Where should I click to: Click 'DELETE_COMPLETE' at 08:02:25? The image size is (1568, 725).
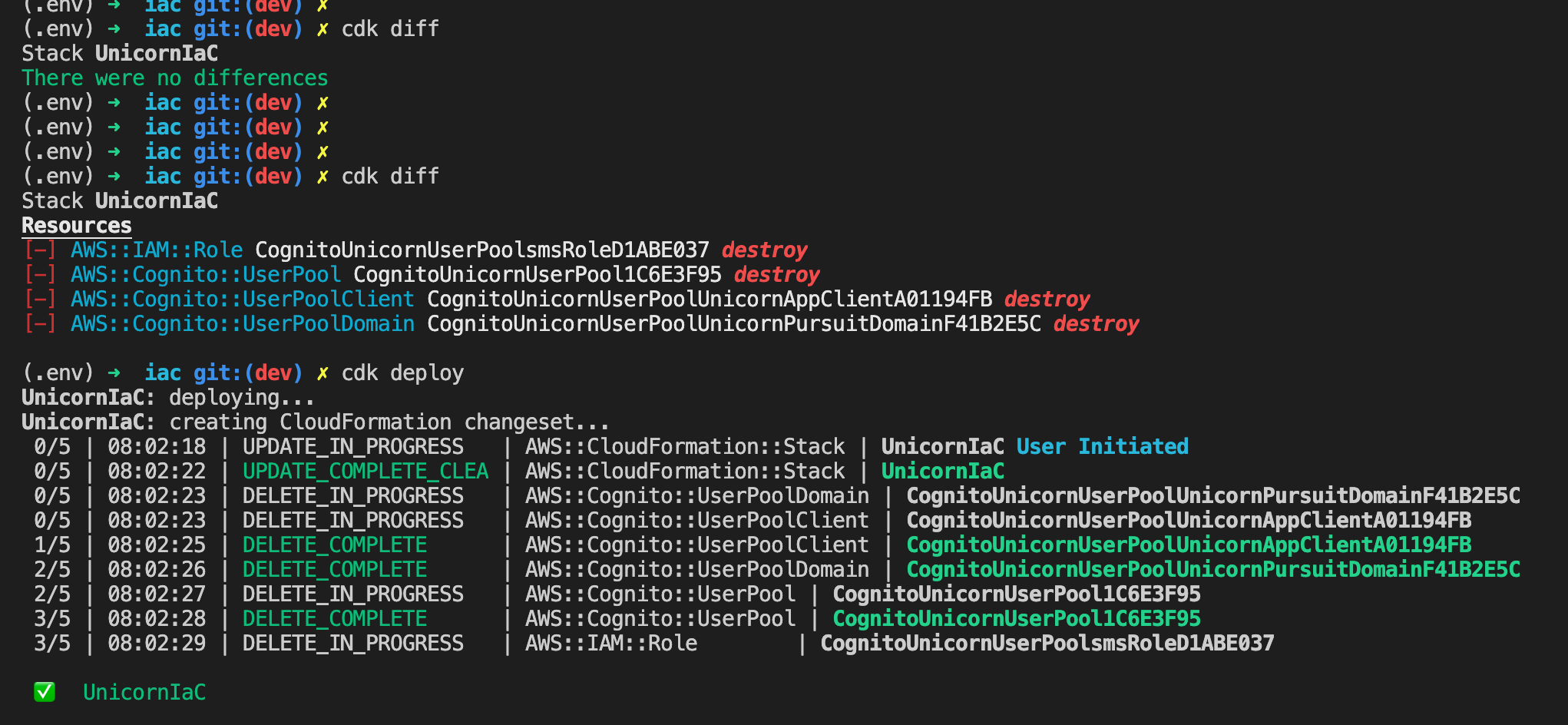(335, 545)
